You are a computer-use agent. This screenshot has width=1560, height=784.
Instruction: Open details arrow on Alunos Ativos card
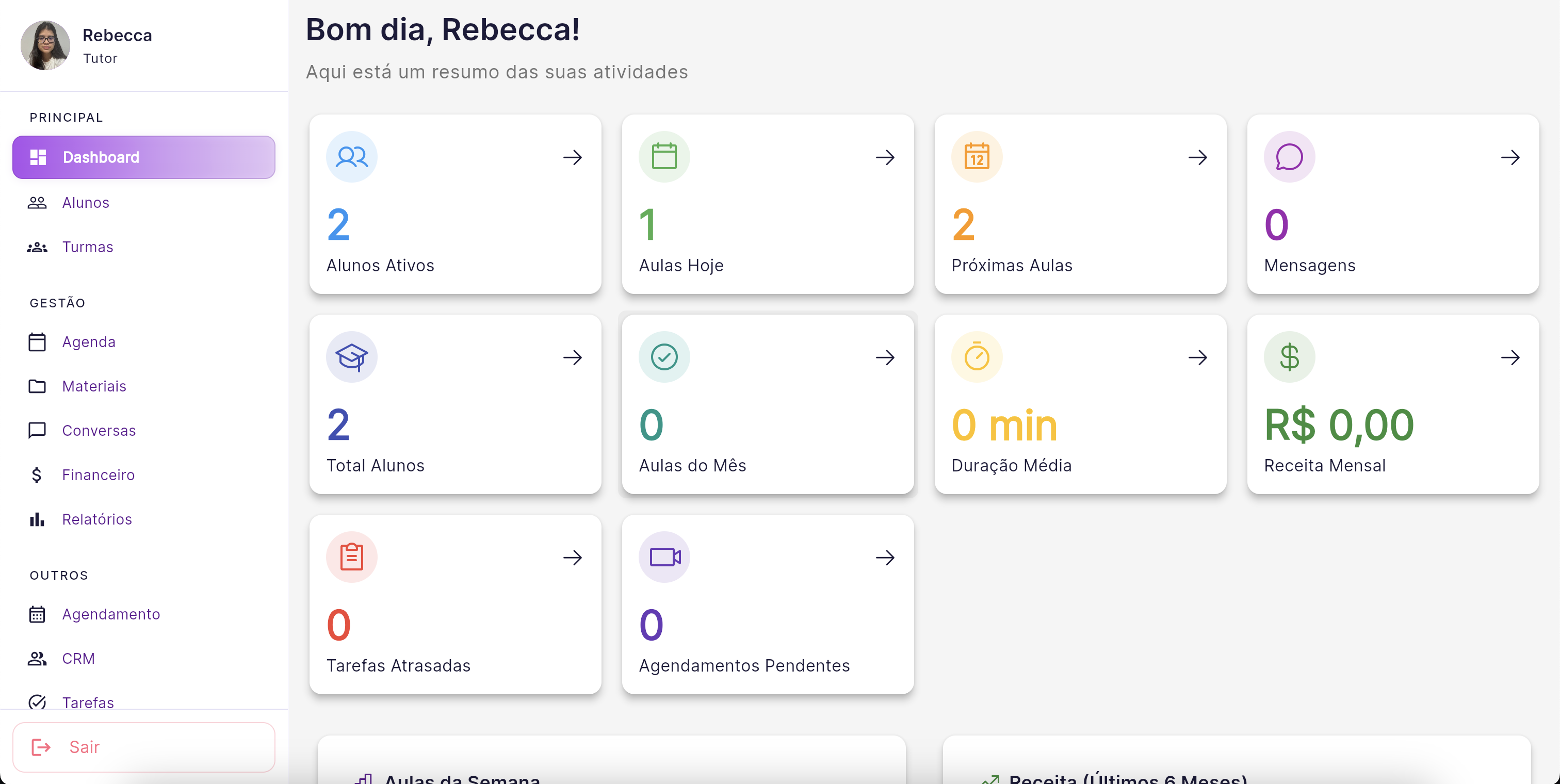point(573,157)
